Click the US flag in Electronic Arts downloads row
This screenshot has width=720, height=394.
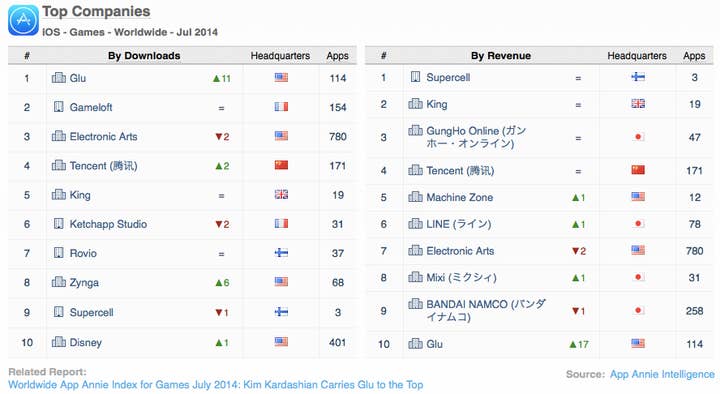click(x=281, y=136)
